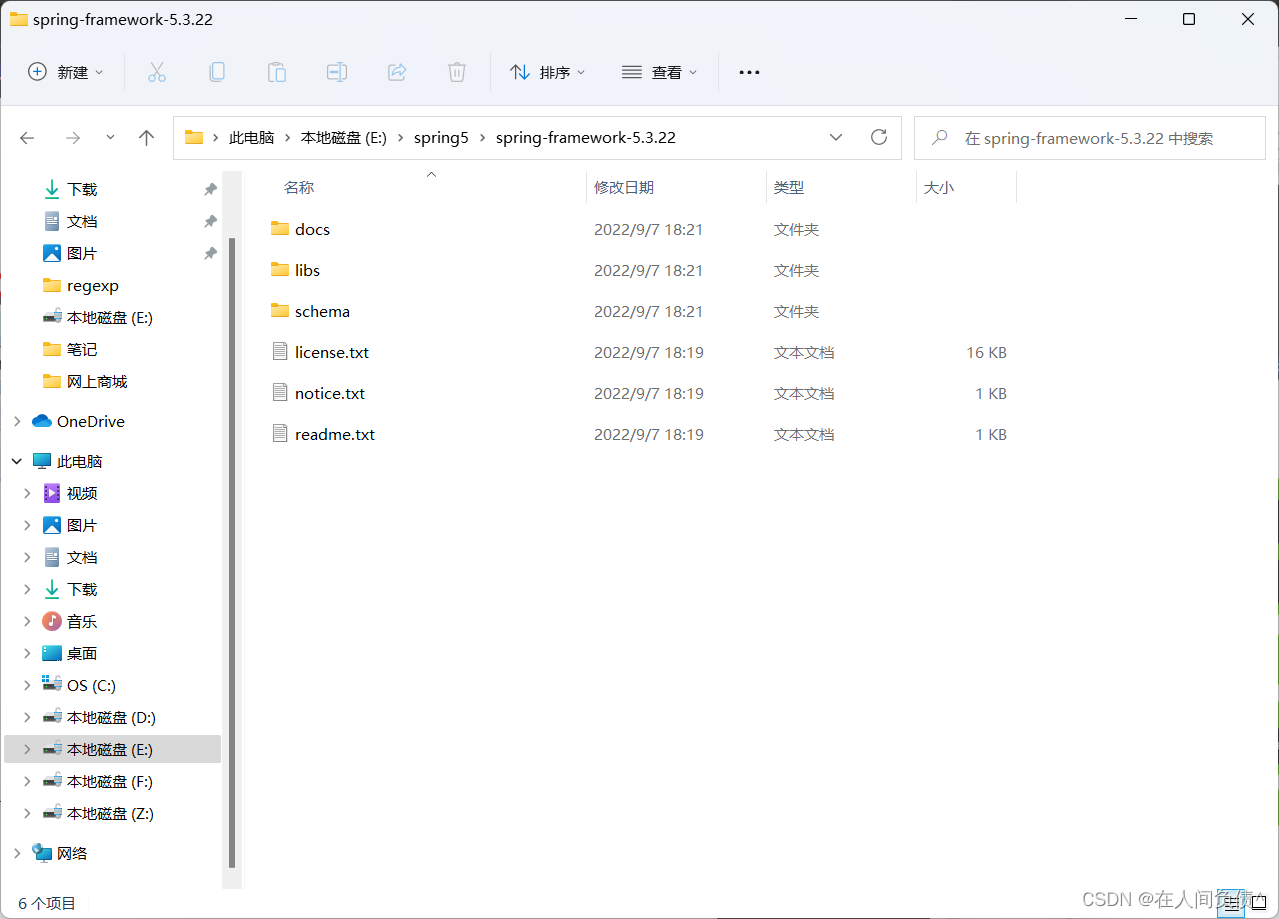Click inside the search box
The height and width of the screenshot is (919, 1279).
[1090, 137]
